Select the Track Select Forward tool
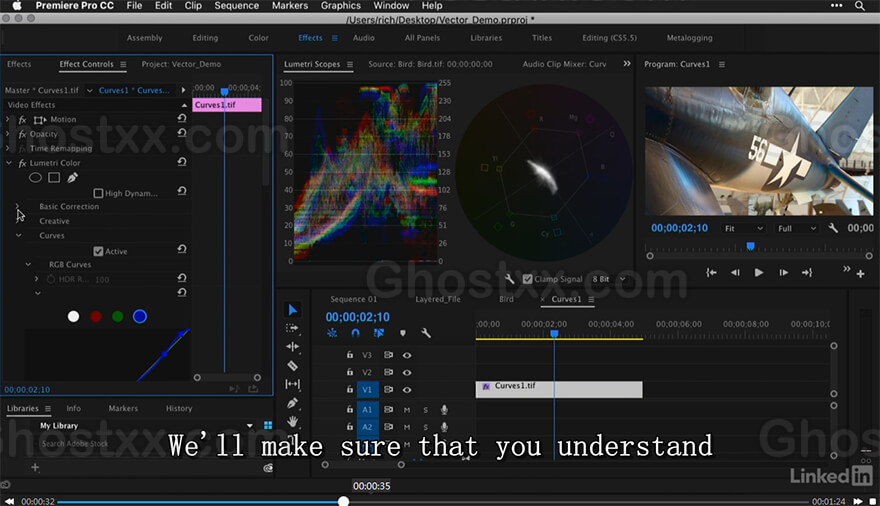880x506 pixels. click(x=292, y=328)
